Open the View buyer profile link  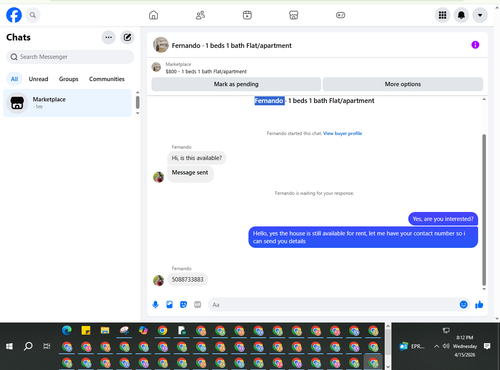click(x=342, y=133)
